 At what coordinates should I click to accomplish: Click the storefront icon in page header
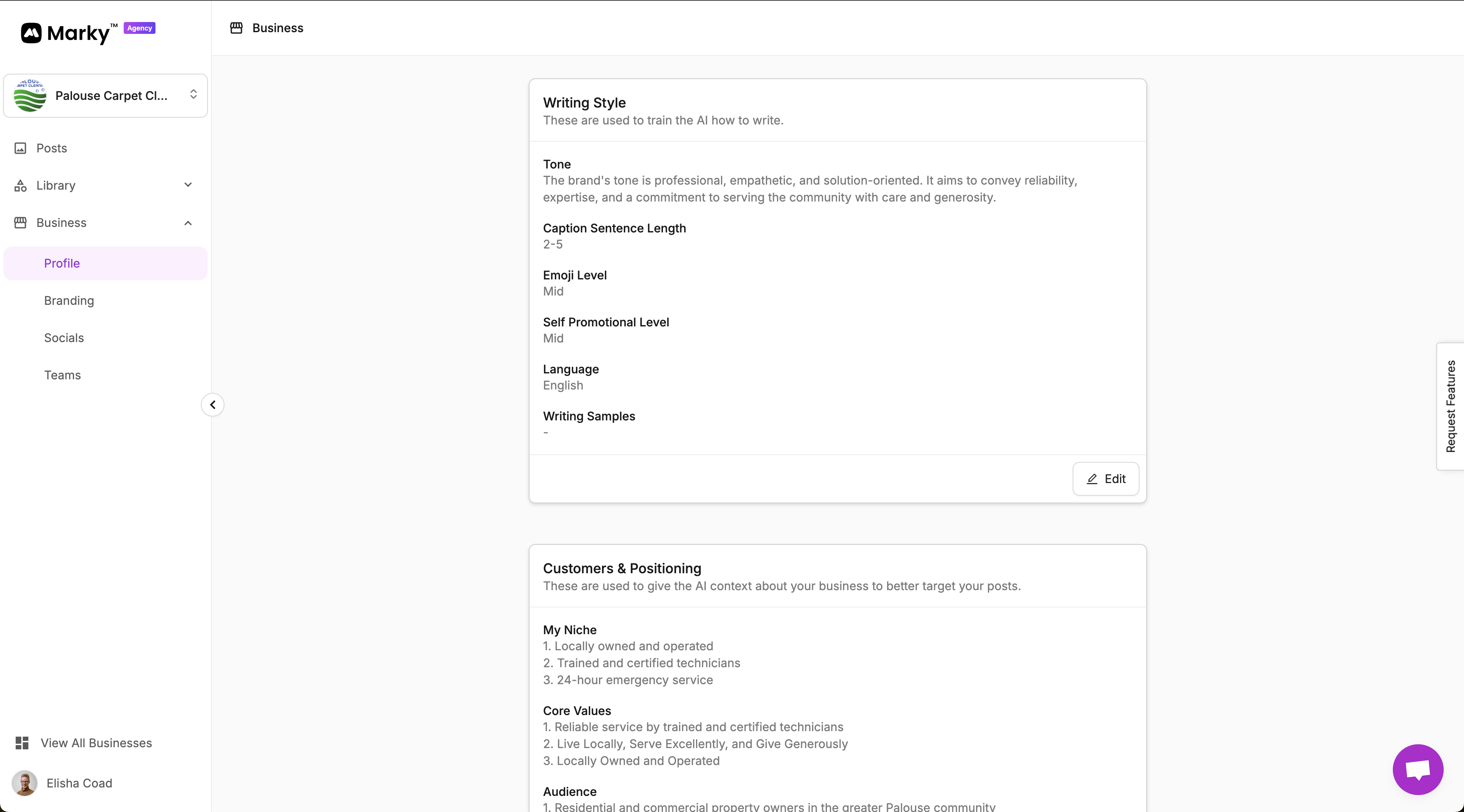(x=236, y=28)
